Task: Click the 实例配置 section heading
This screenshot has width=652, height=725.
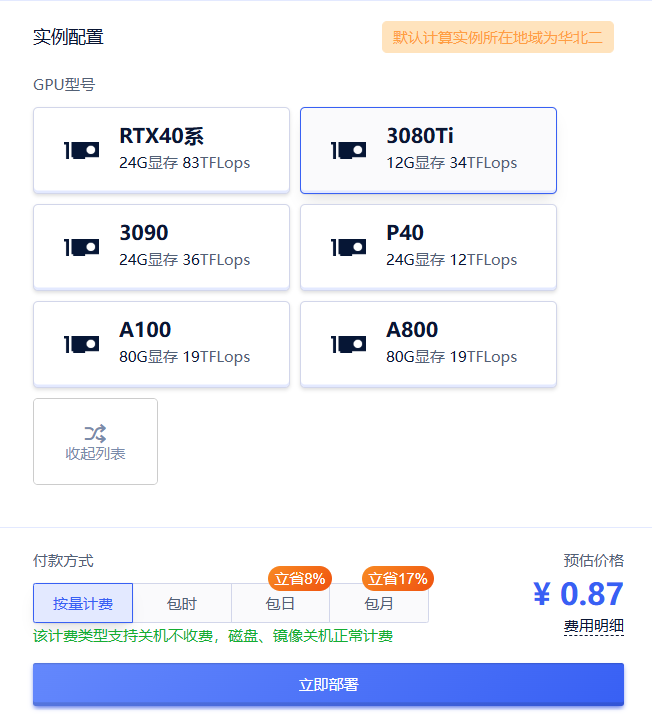Action: tap(68, 37)
